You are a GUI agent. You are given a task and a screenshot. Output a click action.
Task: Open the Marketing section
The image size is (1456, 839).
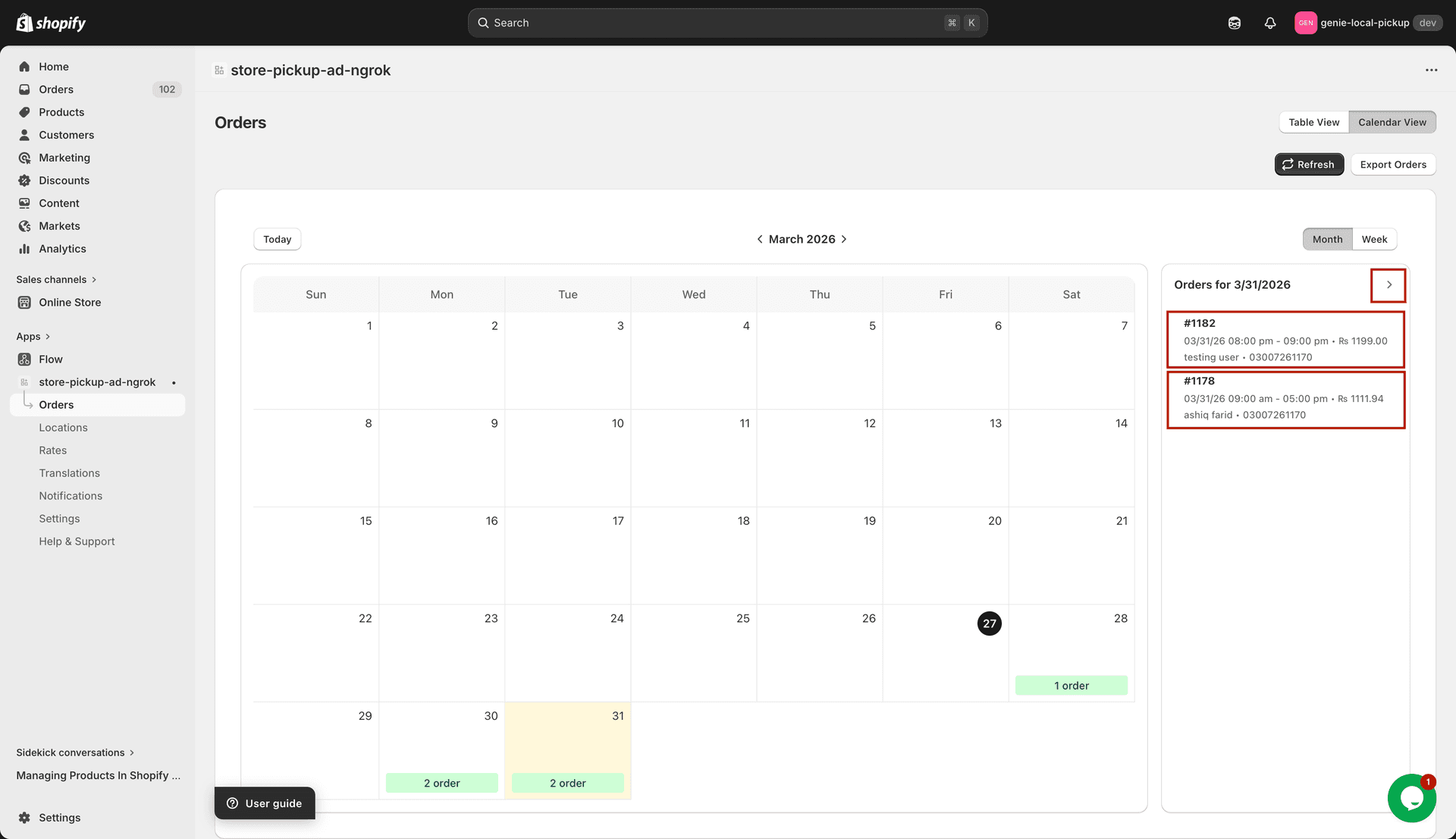pos(25,157)
